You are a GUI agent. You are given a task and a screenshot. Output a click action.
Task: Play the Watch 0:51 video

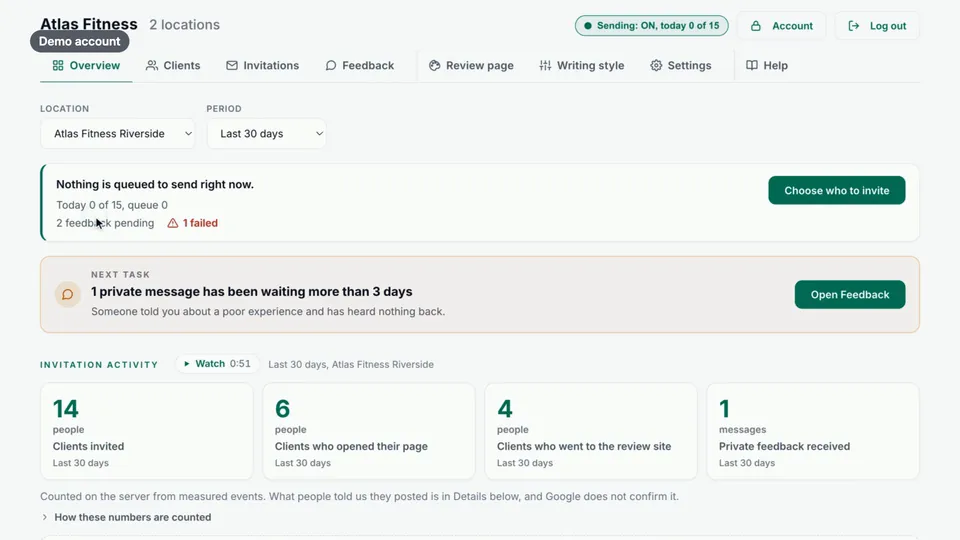(217, 364)
